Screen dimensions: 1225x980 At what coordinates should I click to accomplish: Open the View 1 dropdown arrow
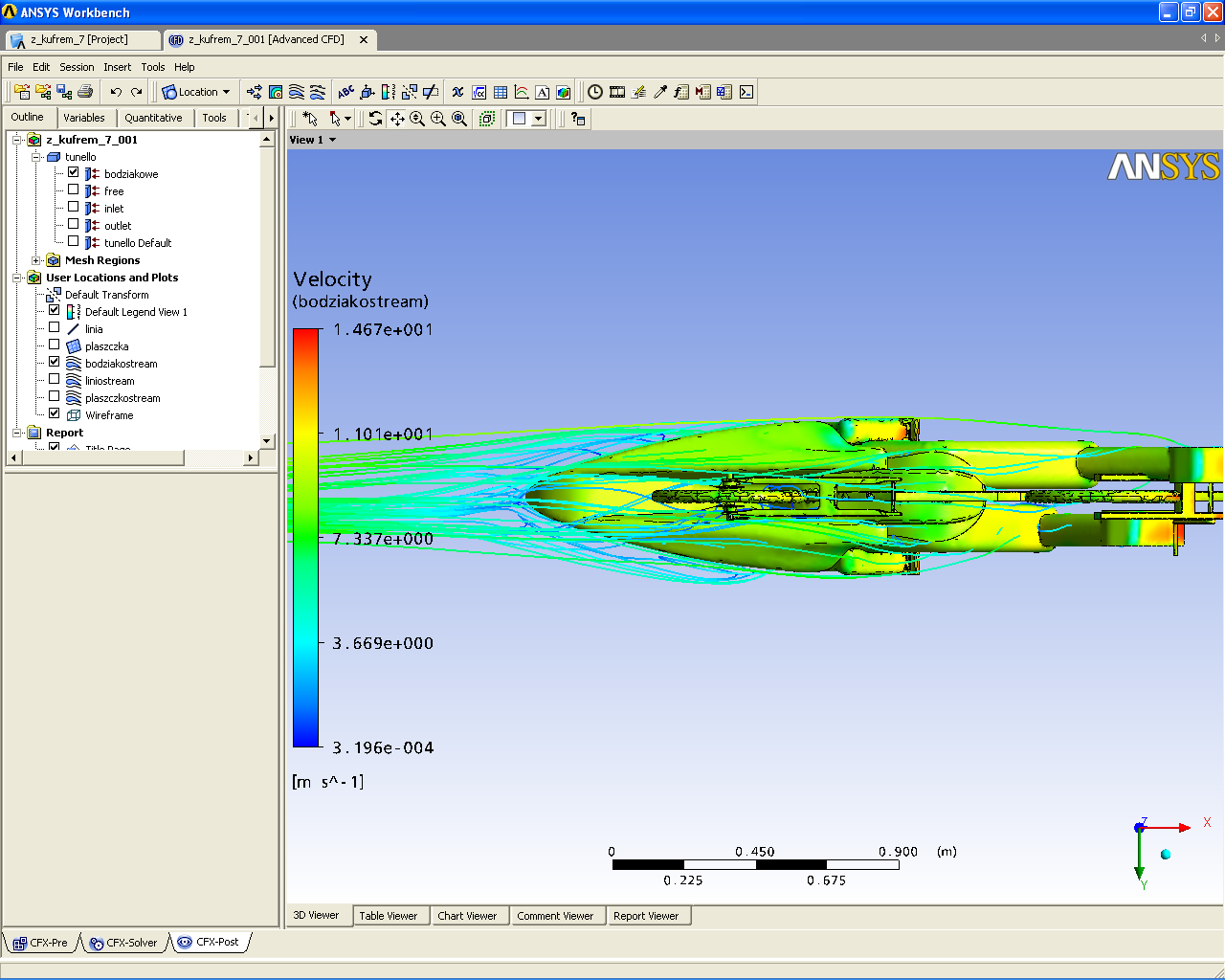pyautogui.click(x=332, y=140)
